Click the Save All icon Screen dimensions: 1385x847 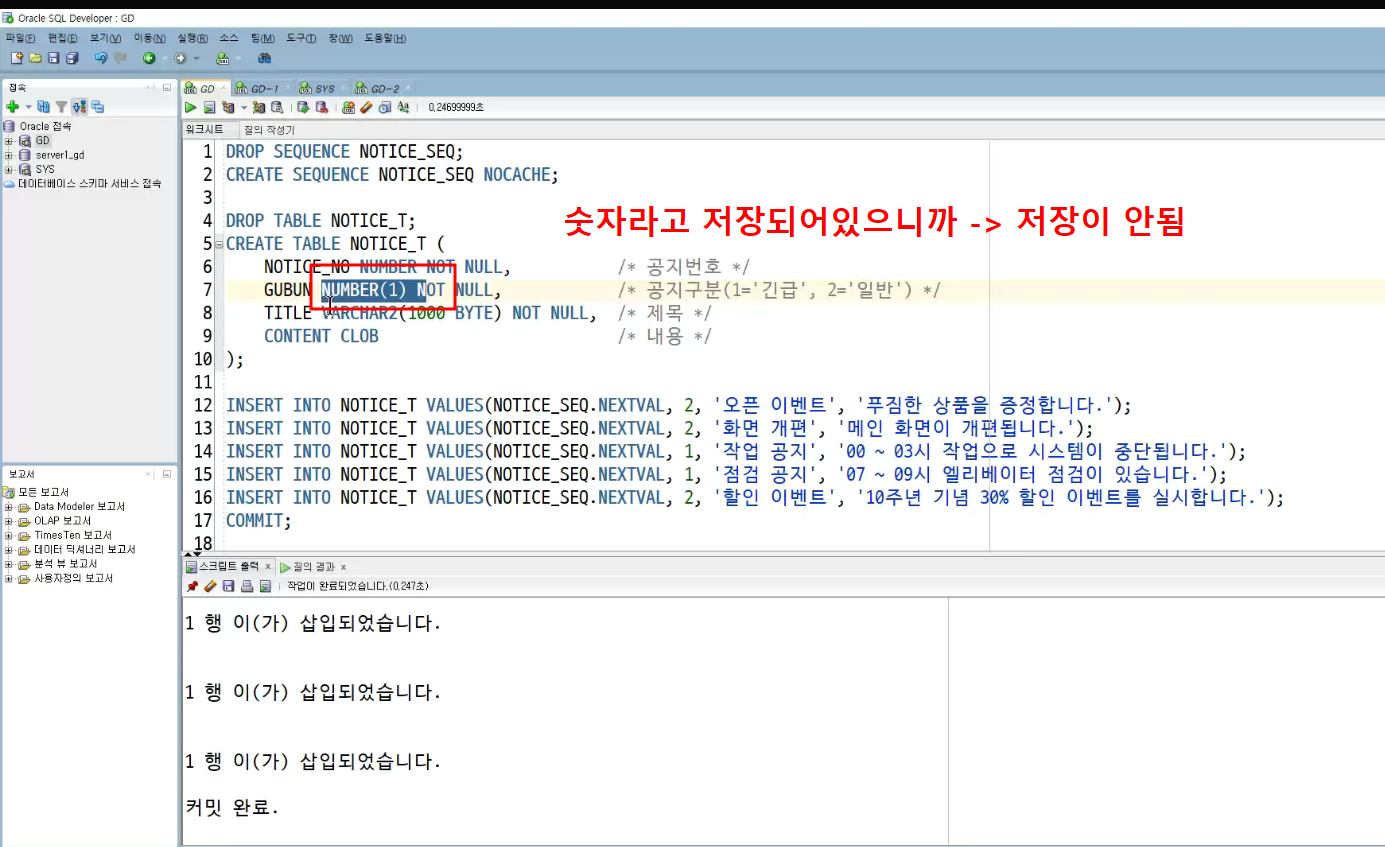pos(72,58)
